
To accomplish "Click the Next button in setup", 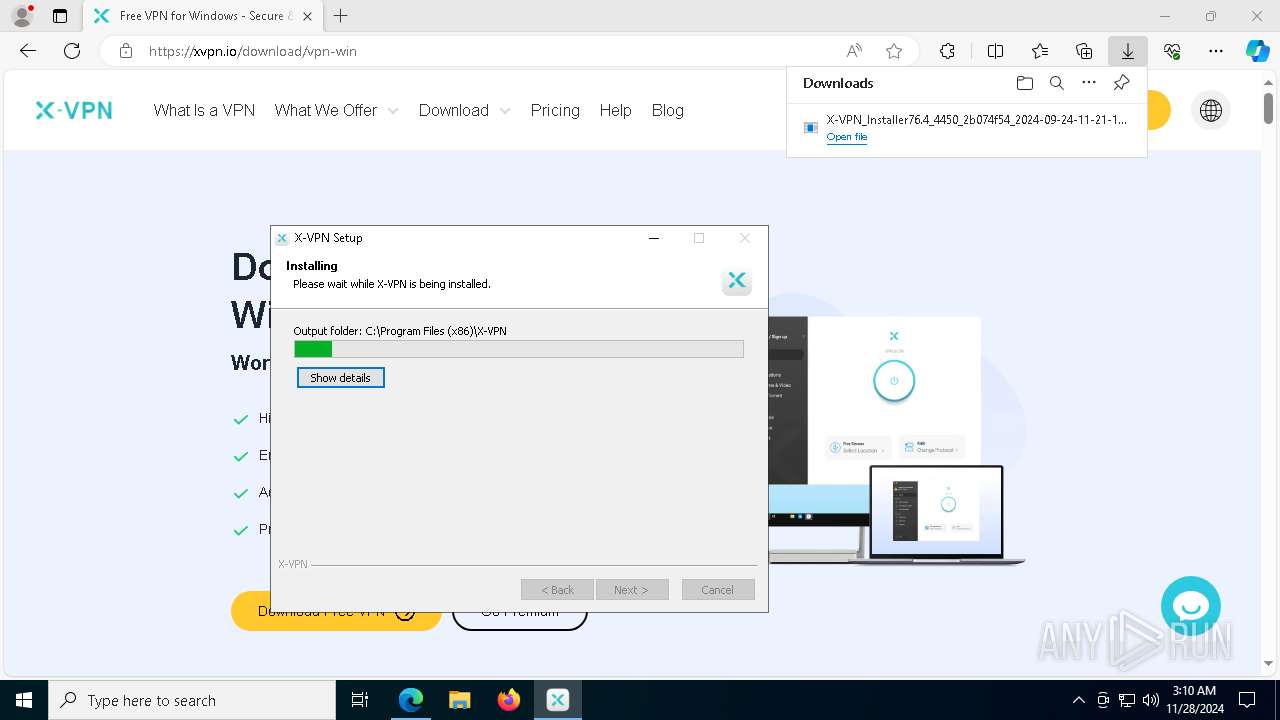I will pos(632,590).
